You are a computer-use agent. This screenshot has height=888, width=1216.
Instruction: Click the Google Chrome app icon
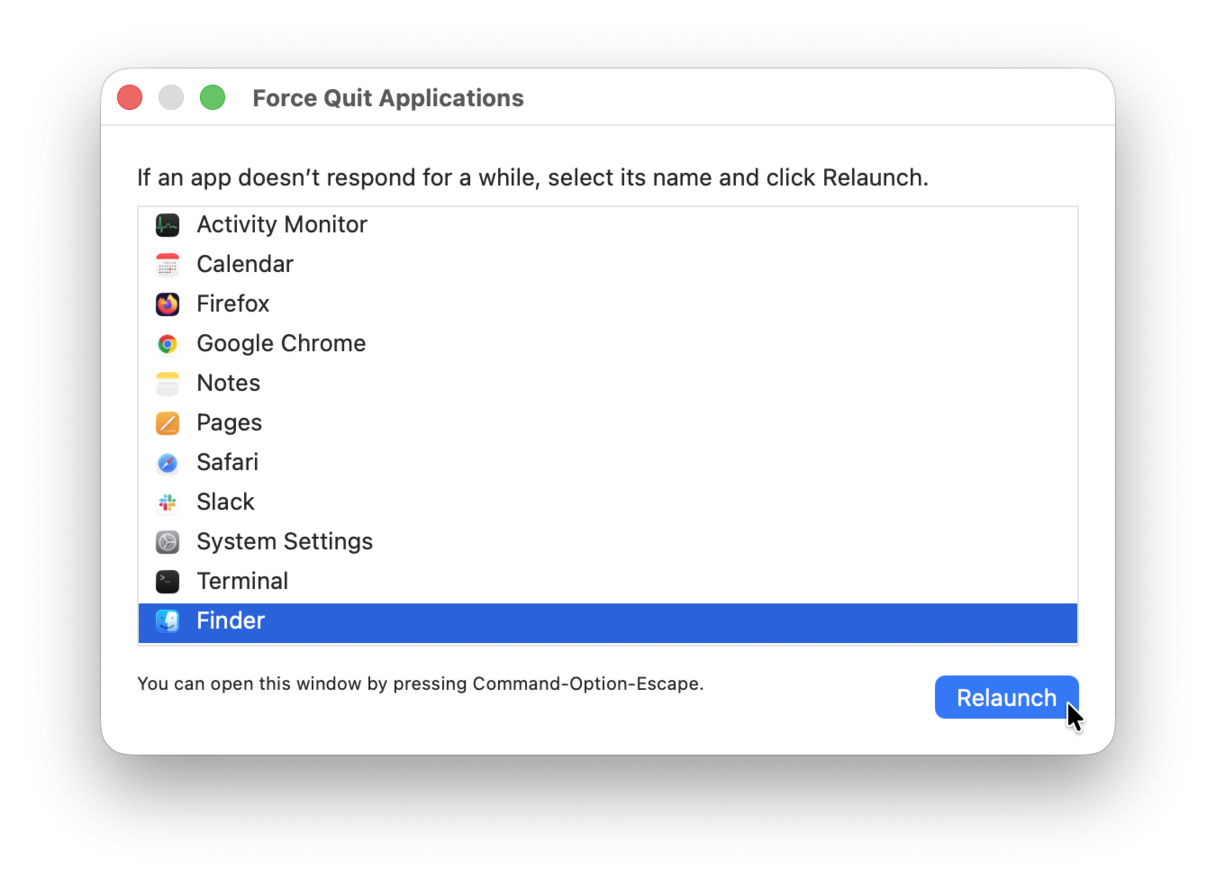[x=167, y=343]
